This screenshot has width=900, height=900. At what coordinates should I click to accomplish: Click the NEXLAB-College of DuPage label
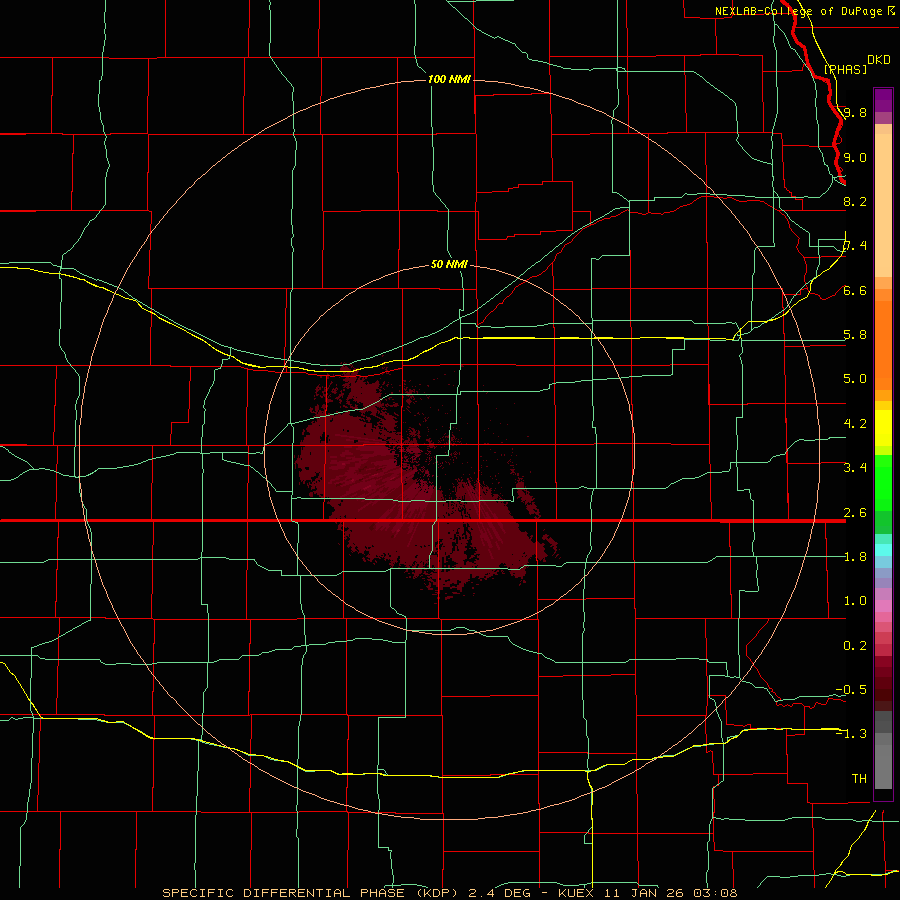(798, 11)
